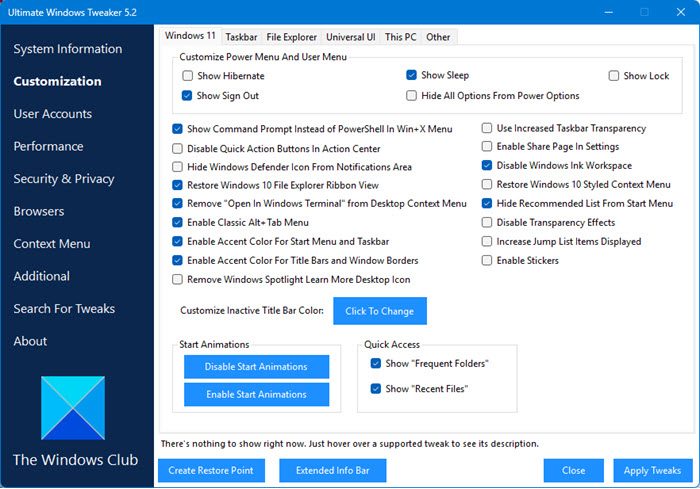Close the window with the title bar X
This screenshot has height=489, width=700.
point(681,12)
